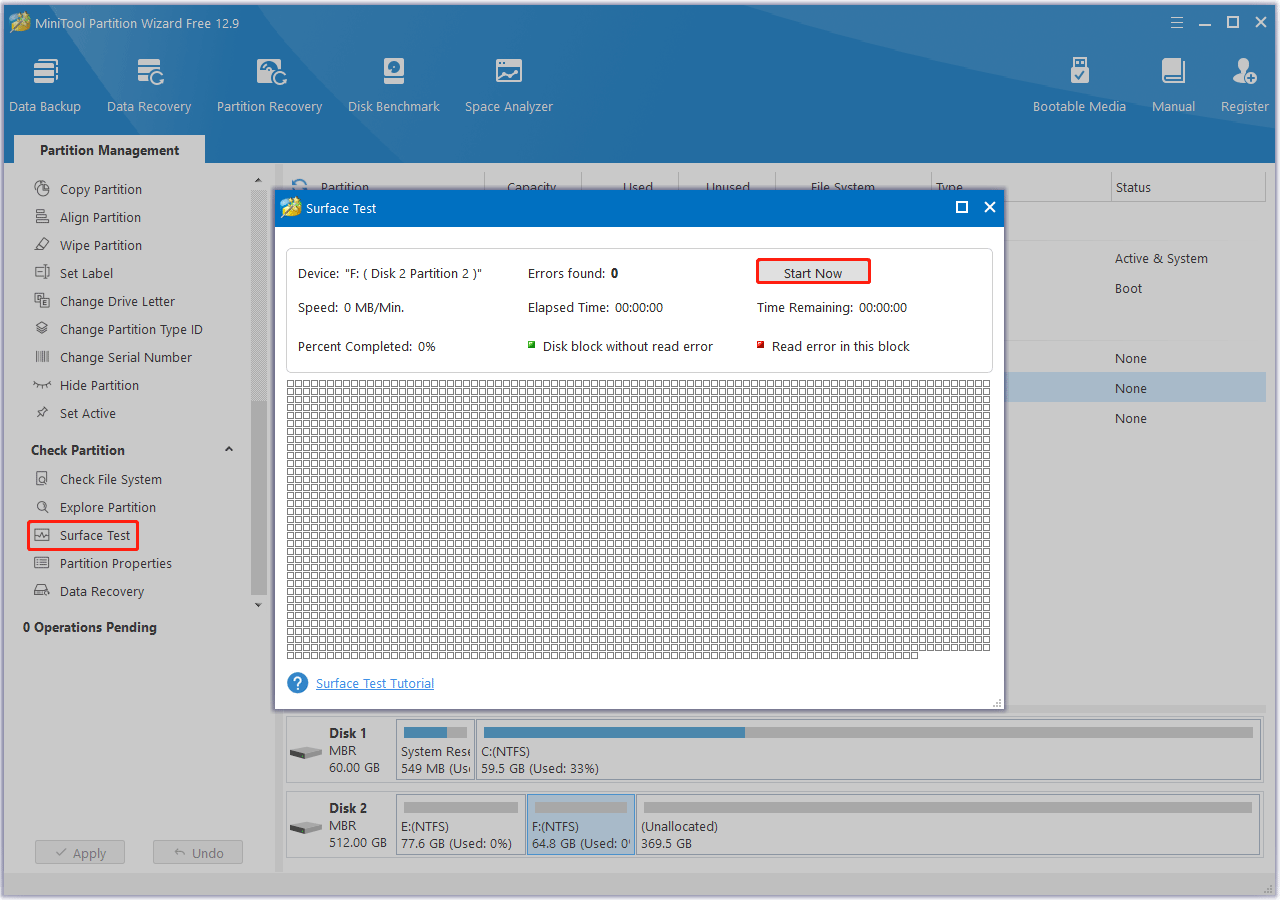This screenshot has height=900, width=1280.
Task: Click the Undo button
Action: pyautogui.click(x=197, y=852)
